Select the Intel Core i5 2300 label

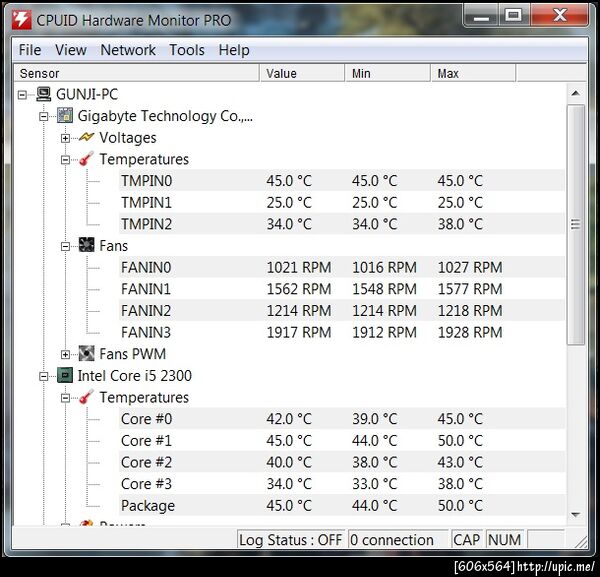point(134,375)
